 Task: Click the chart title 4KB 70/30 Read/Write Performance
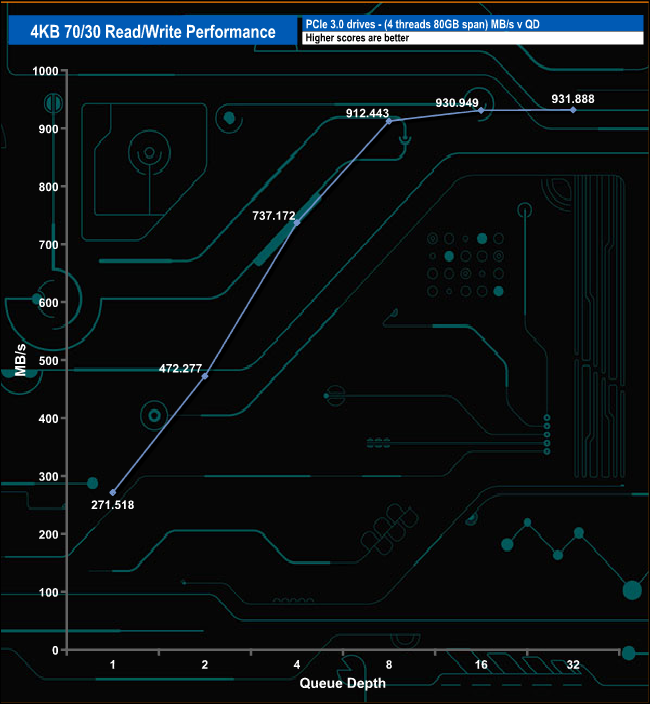tap(153, 32)
